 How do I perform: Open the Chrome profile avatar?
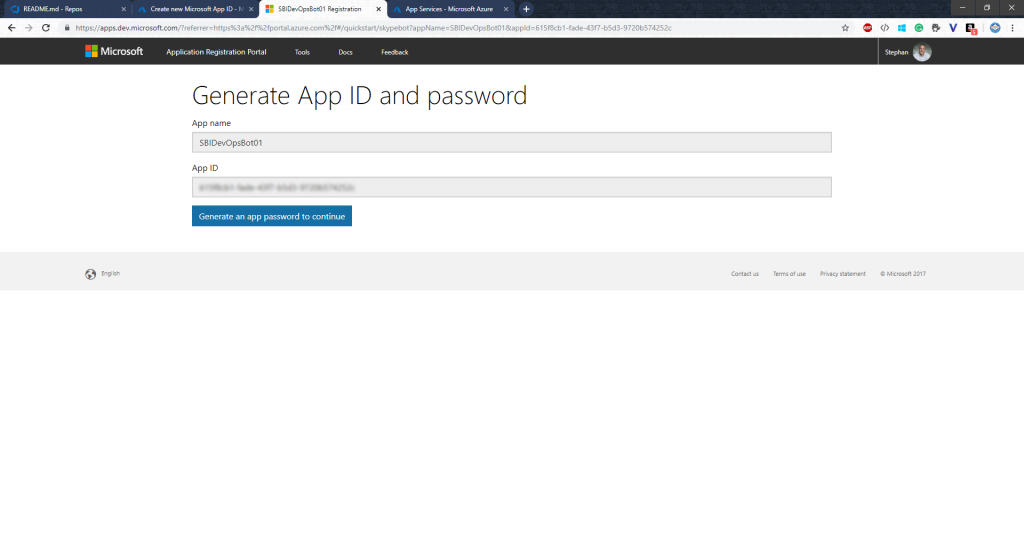pyautogui.click(x=995, y=28)
